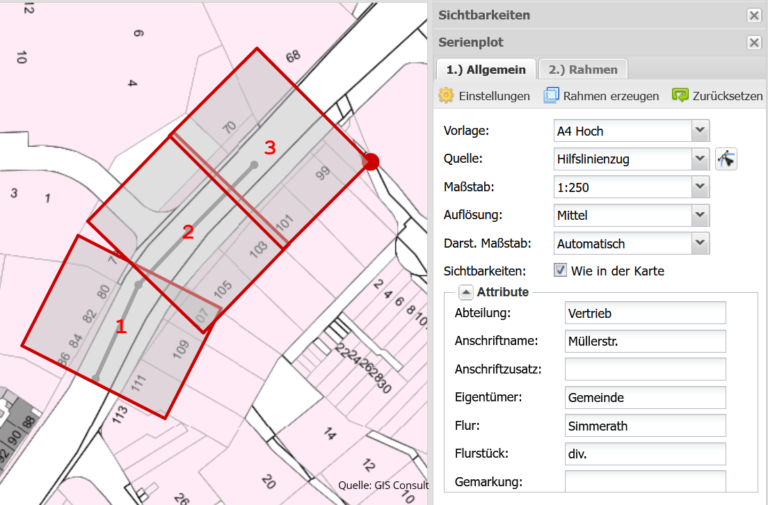Toggle 'Wie in der Karte' checkbox
This screenshot has width=768, height=505.
(561, 270)
